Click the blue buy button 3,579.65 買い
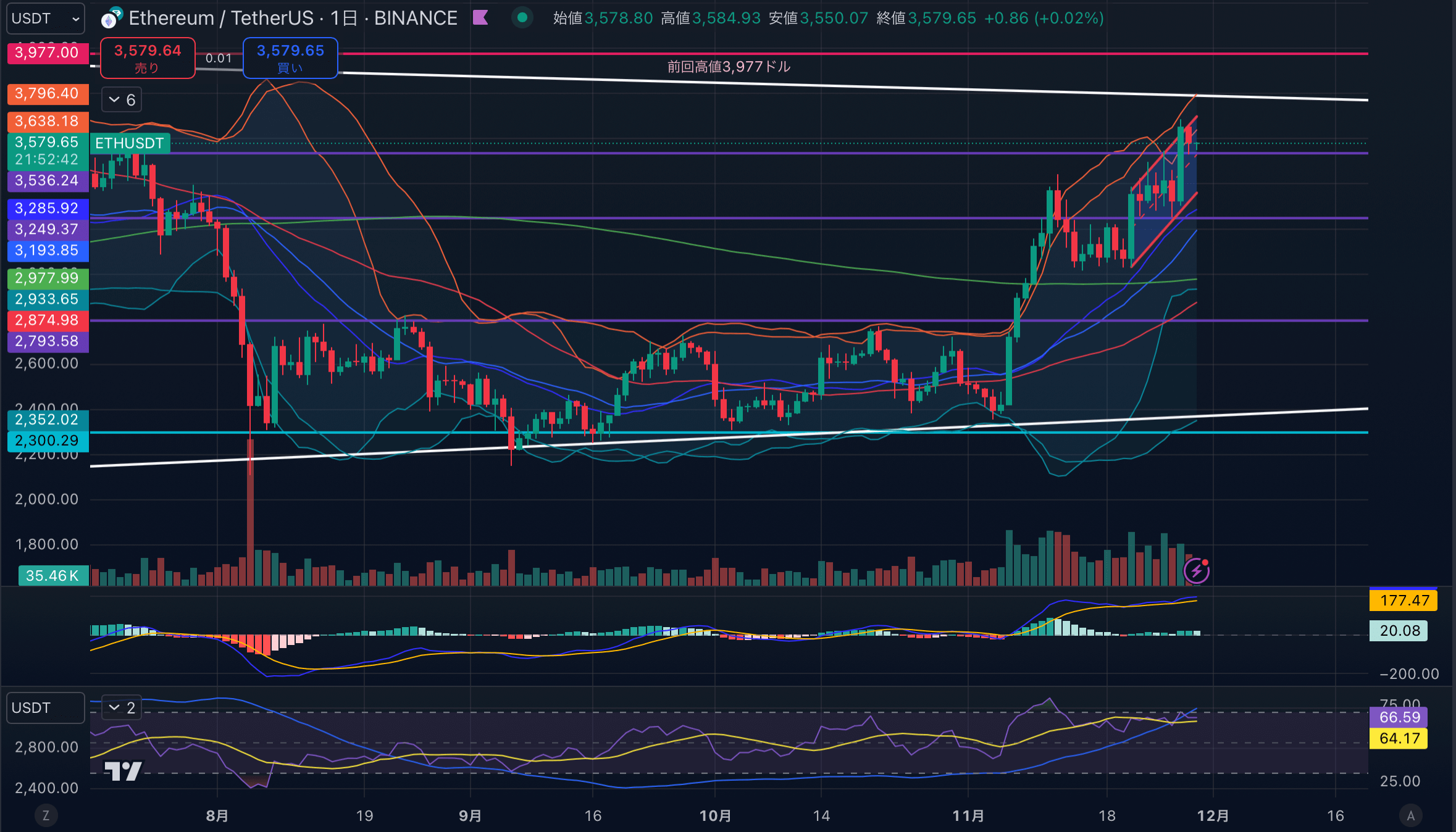Viewport: 1456px width, 832px height. click(290, 58)
